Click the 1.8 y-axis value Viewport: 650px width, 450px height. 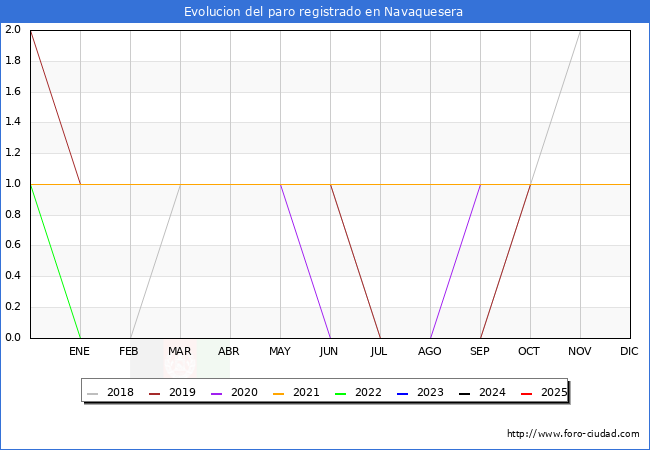tap(13, 60)
